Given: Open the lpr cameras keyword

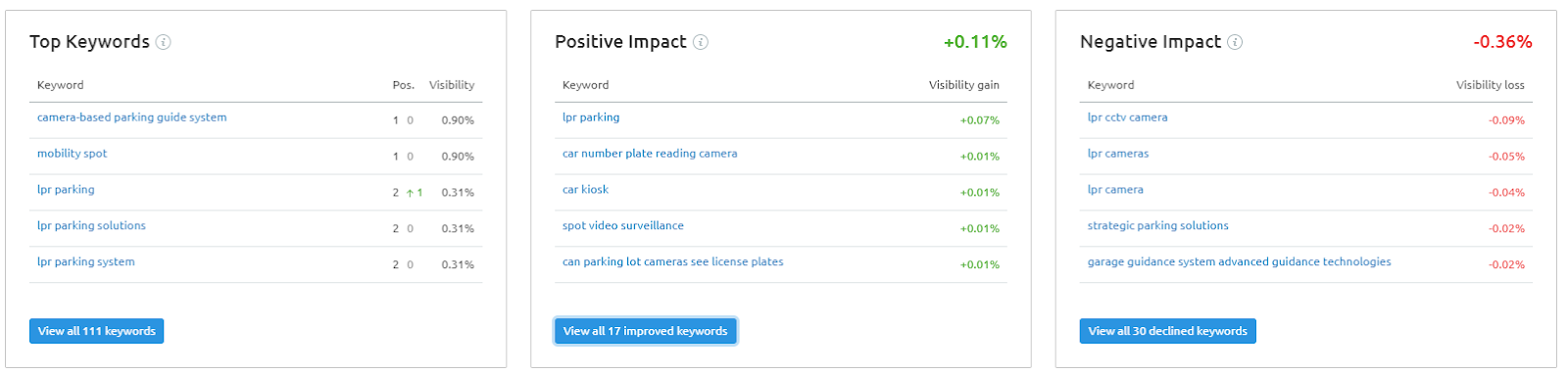Looking at the screenshot, I should click(x=1118, y=154).
